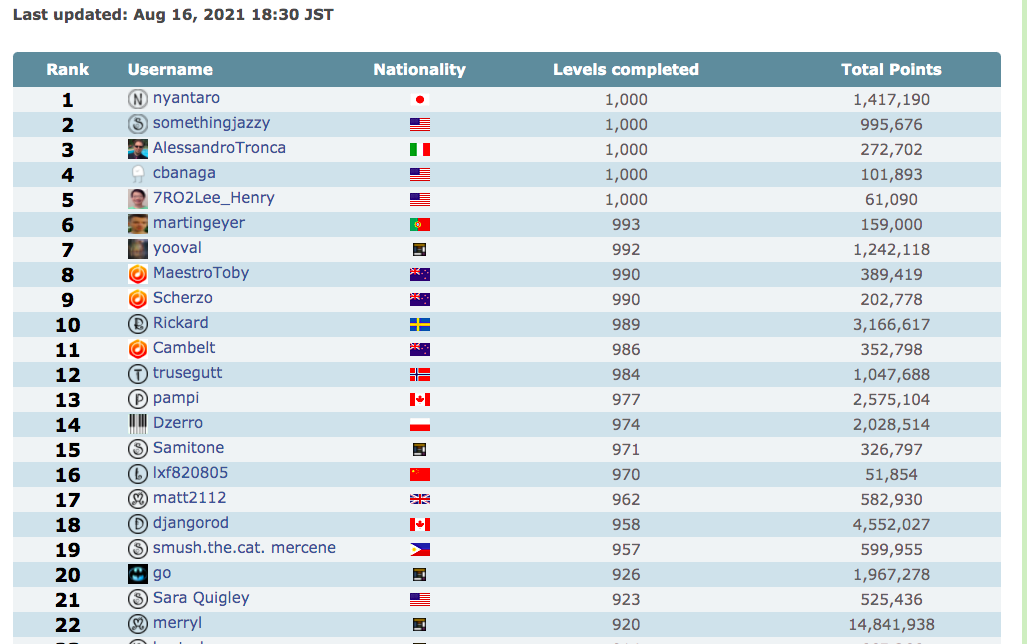Visit Rickard's profile link

click(180, 323)
